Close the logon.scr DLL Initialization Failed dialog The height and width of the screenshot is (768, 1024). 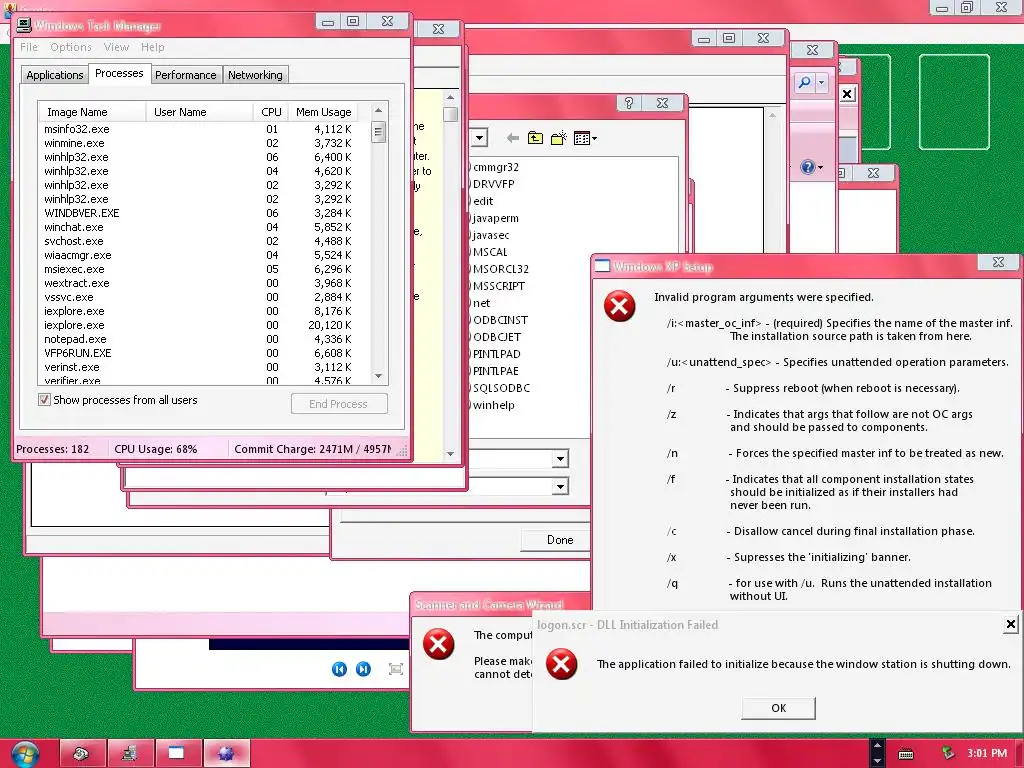(x=1011, y=624)
